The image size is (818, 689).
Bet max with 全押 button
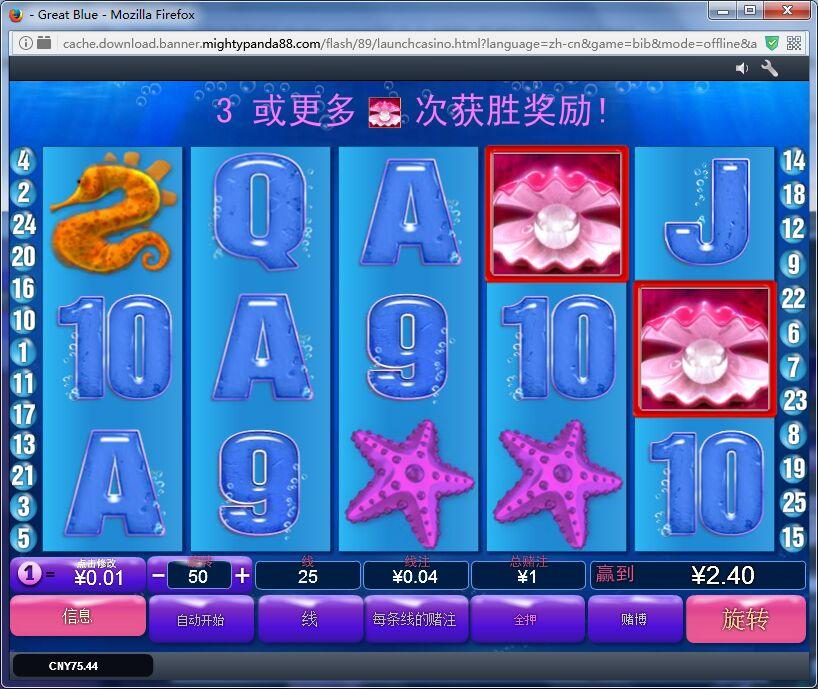526,619
